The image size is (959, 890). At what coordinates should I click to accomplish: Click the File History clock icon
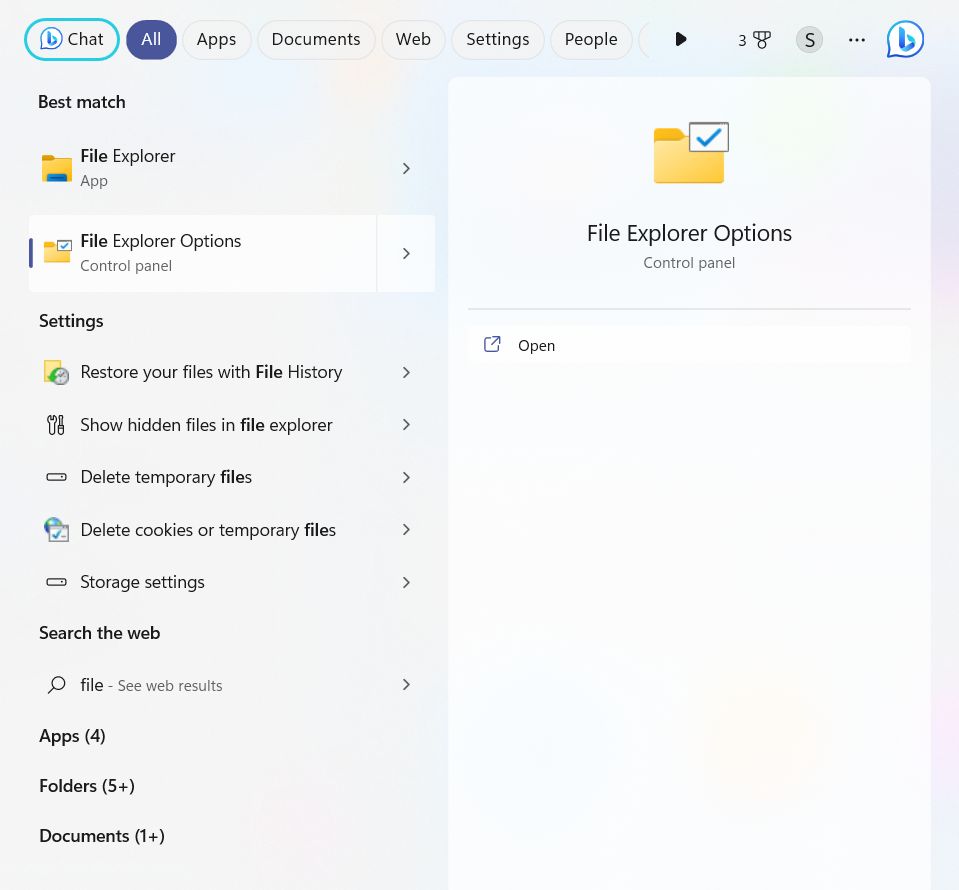[56, 373]
